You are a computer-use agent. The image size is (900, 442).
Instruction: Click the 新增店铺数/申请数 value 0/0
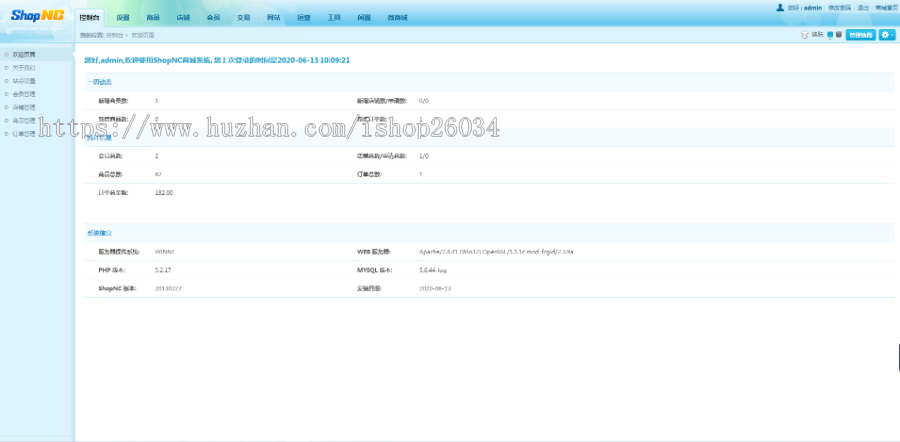tap(424, 100)
